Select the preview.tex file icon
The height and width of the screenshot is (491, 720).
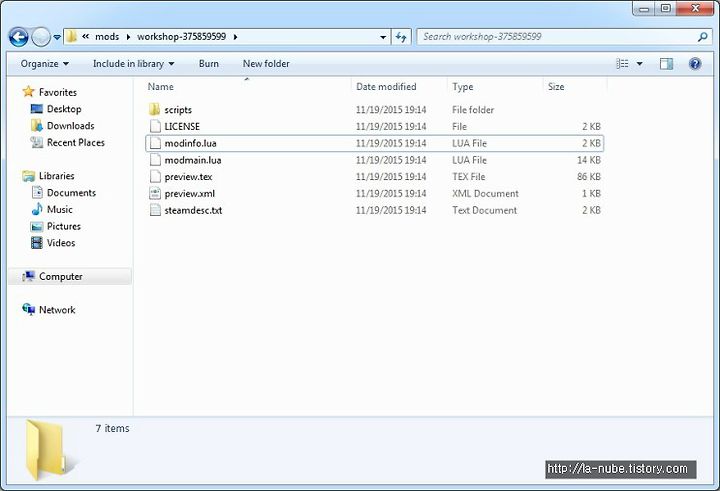[155, 176]
